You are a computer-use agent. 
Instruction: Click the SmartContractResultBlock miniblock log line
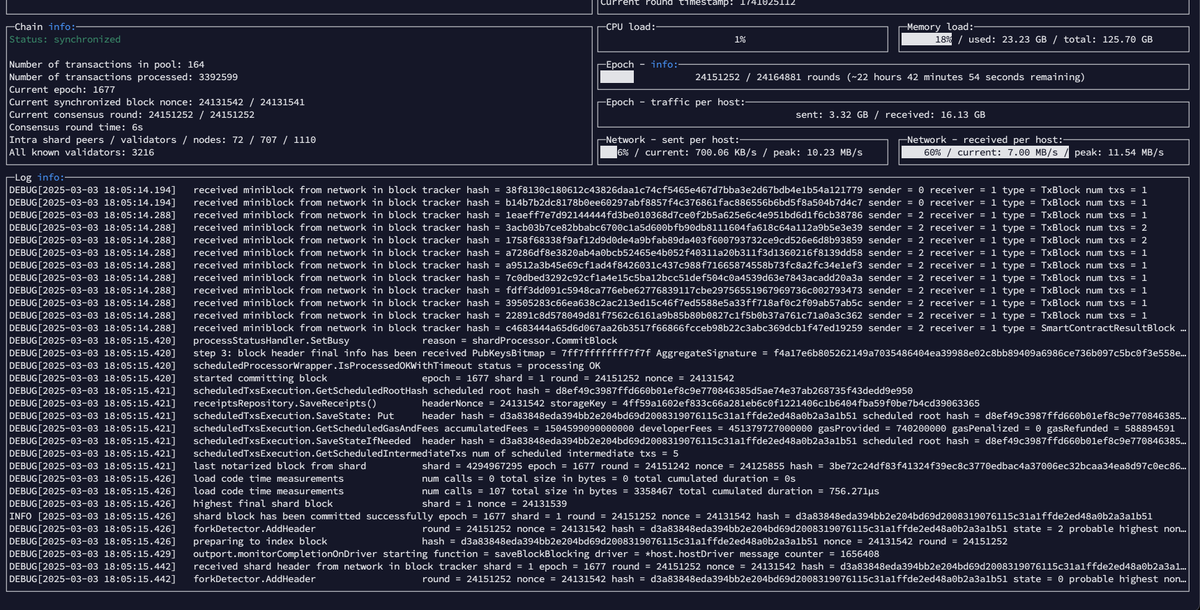[598, 327]
